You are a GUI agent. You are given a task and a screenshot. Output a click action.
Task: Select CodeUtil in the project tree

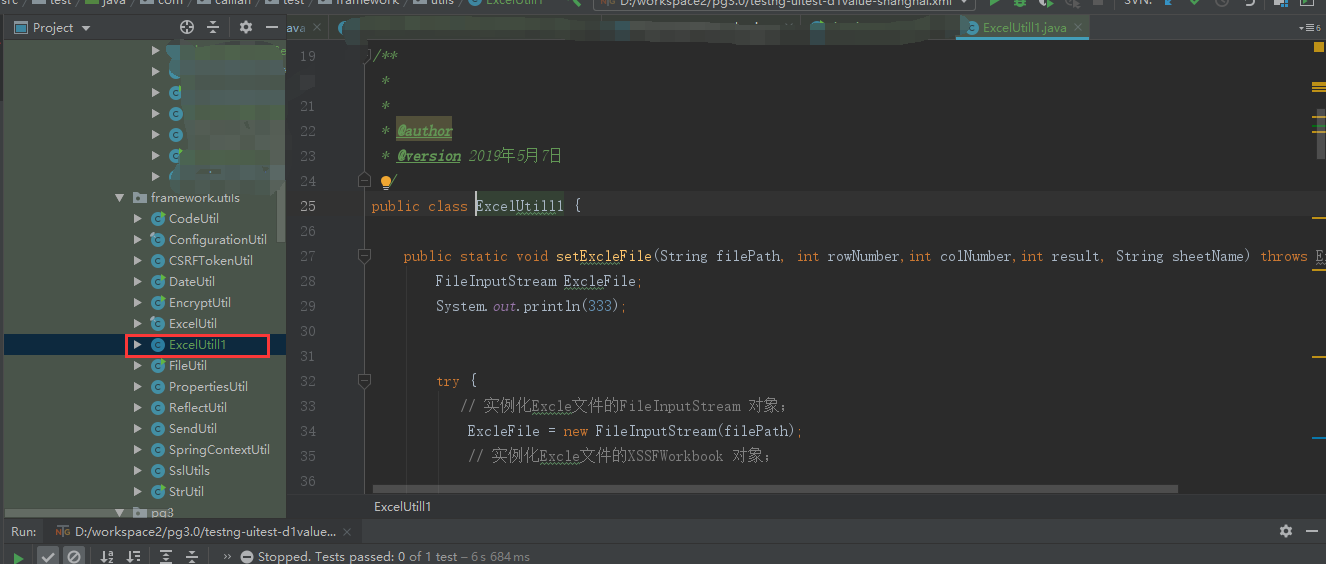pyautogui.click(x=193, y=219)
